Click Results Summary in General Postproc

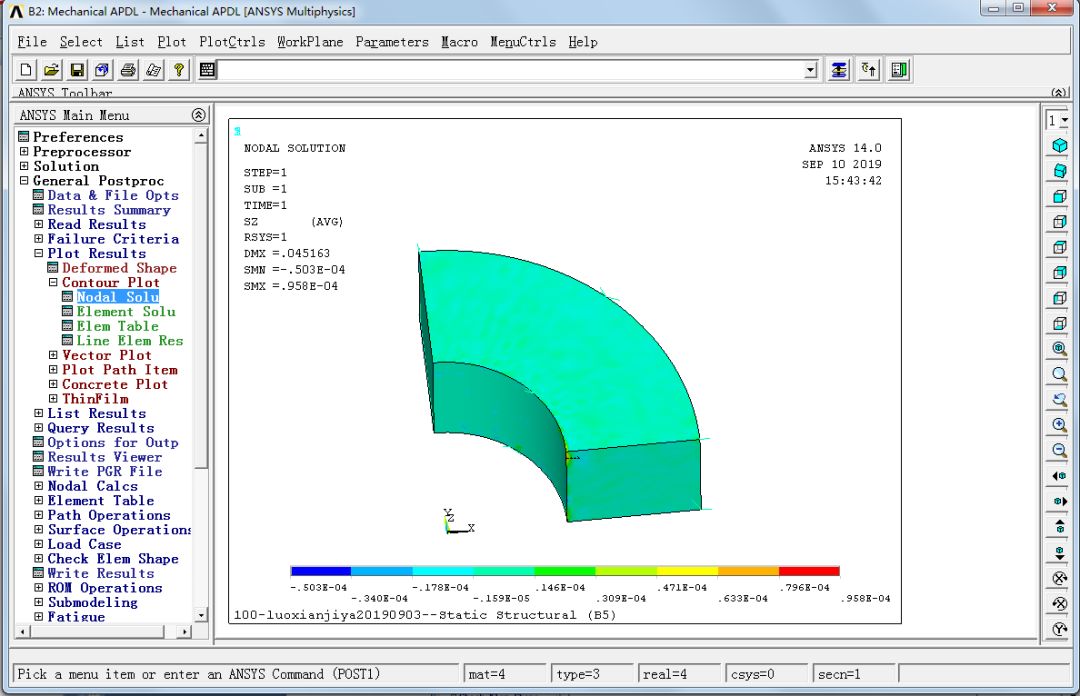109,209
